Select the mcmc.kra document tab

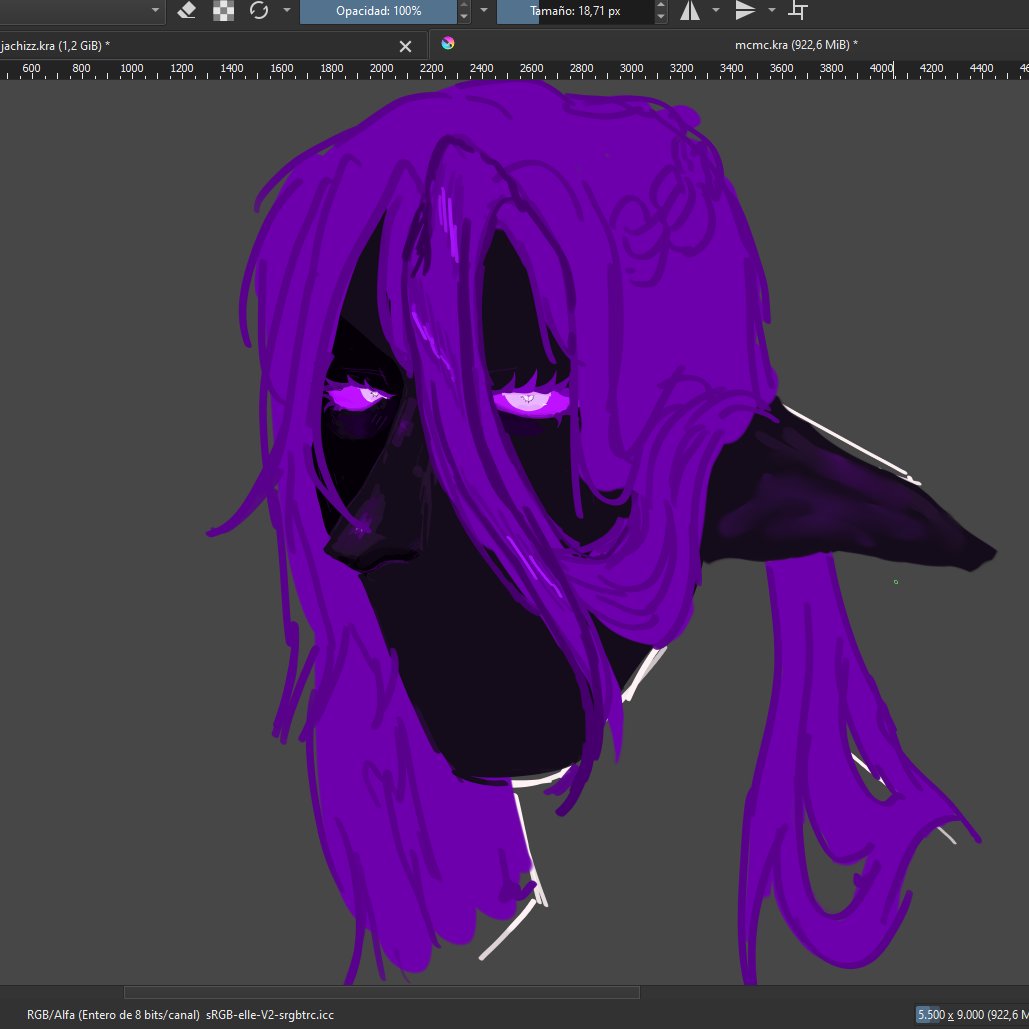[795, 45]
